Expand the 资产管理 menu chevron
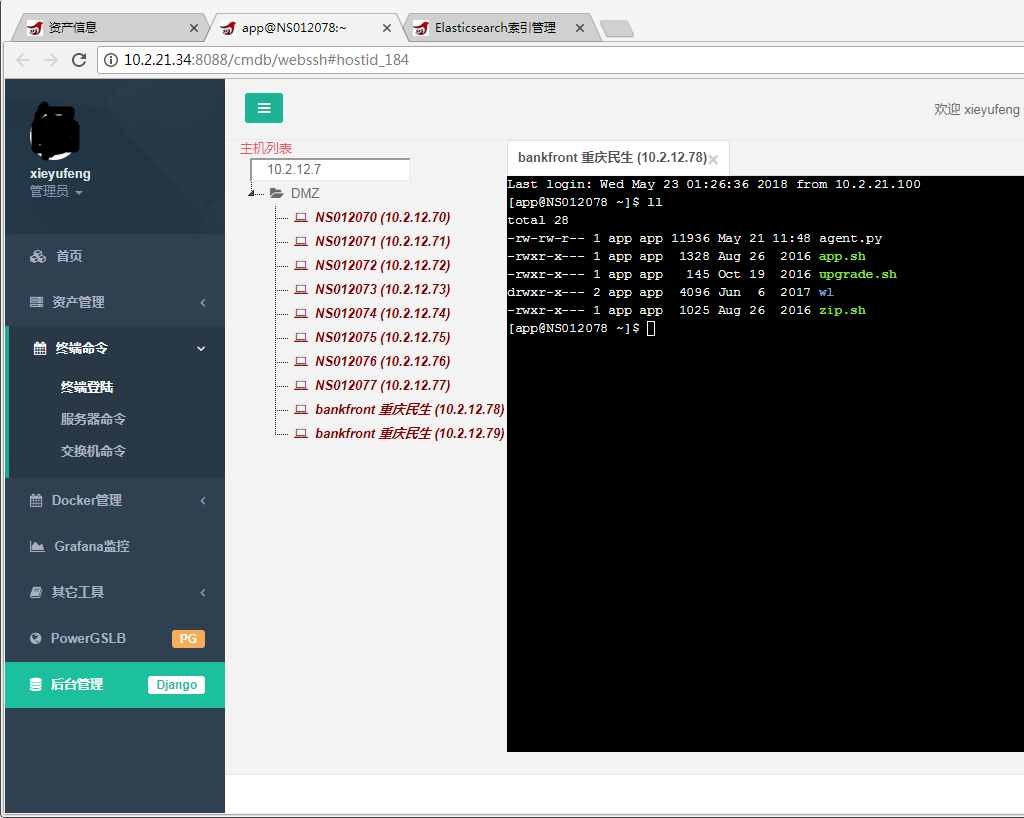 pyautogui.click(x=203, y=302)
